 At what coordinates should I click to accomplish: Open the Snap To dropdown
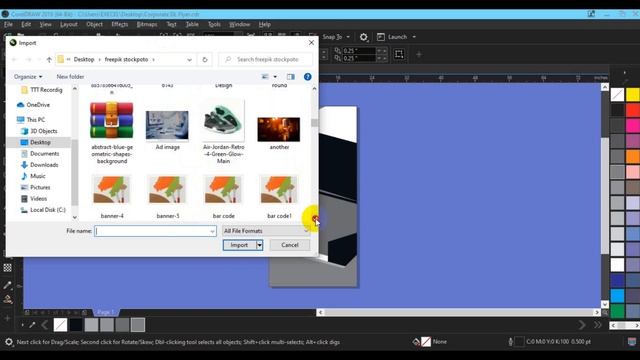click(336, 37)
